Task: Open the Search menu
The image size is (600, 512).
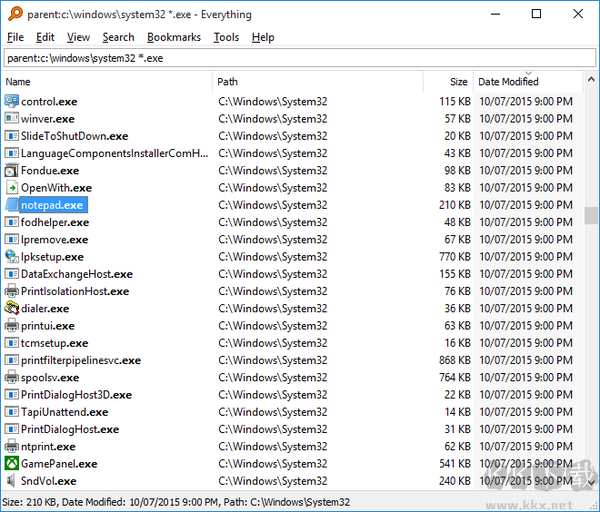Action: tap(118, 37)
